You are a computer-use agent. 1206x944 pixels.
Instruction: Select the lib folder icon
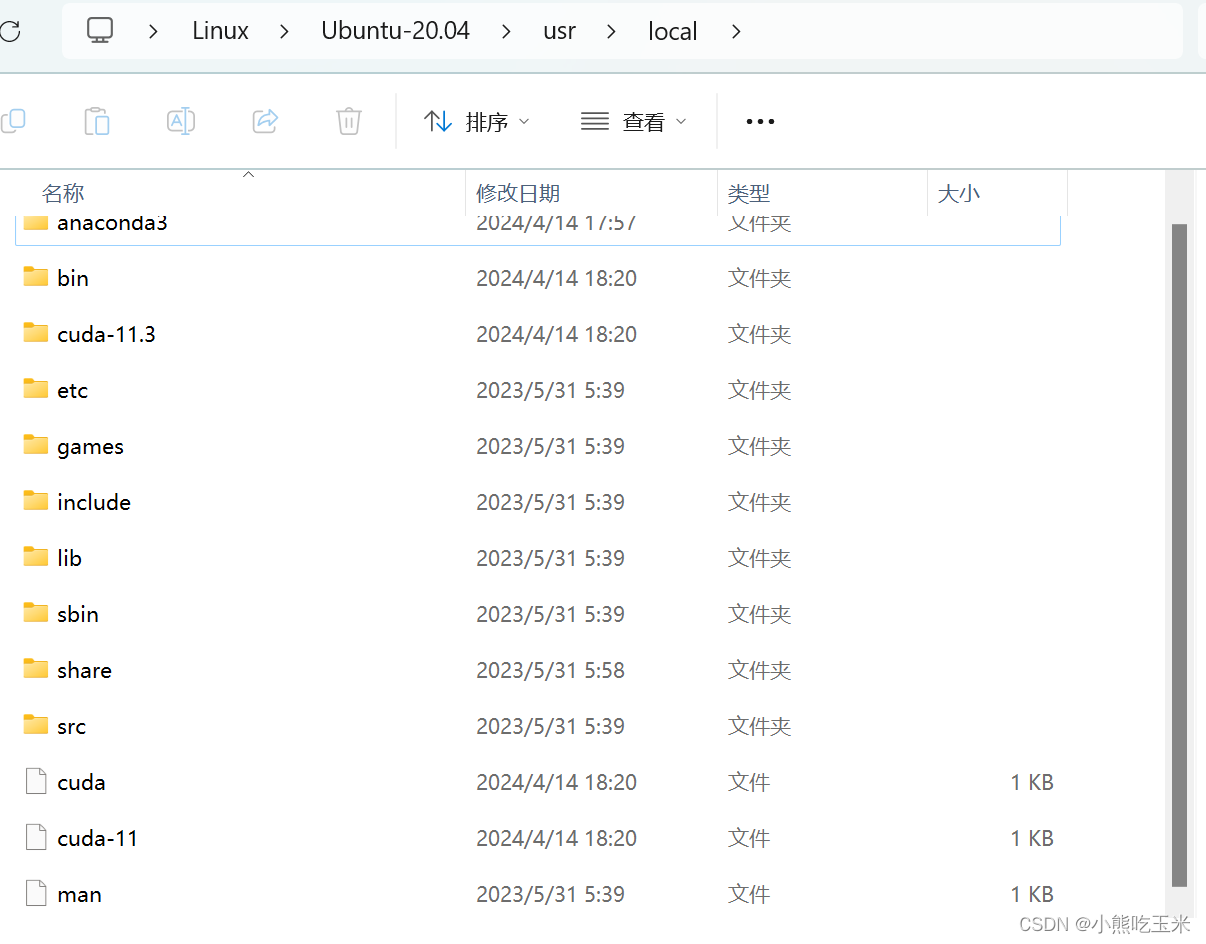pos(36,557)
